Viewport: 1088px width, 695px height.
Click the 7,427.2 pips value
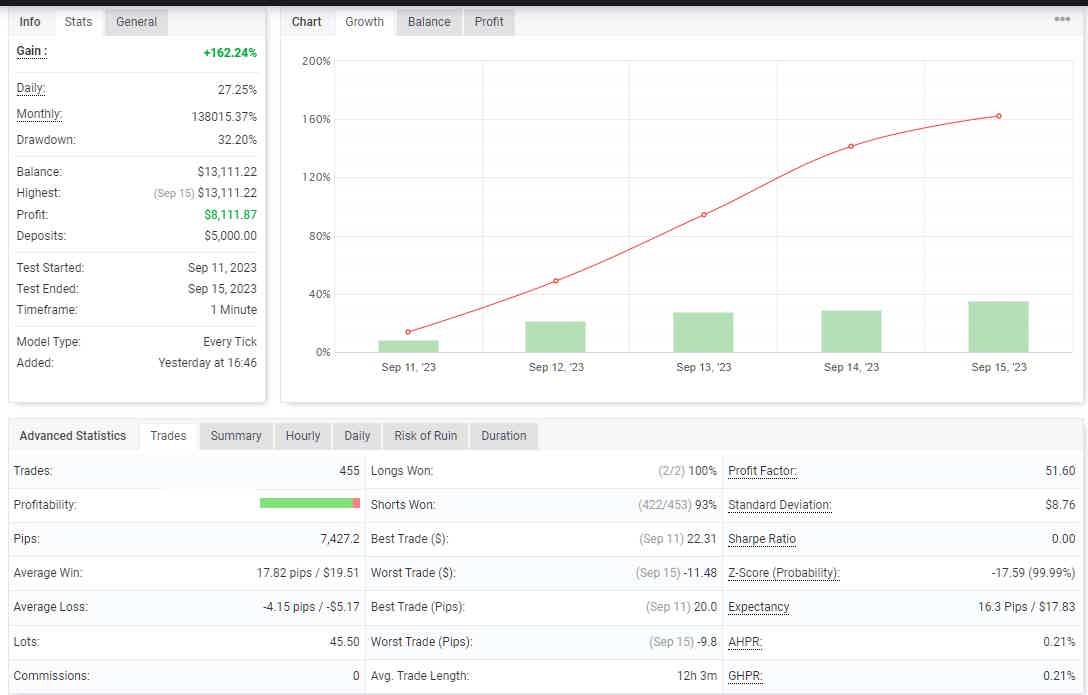coord(340,539)
